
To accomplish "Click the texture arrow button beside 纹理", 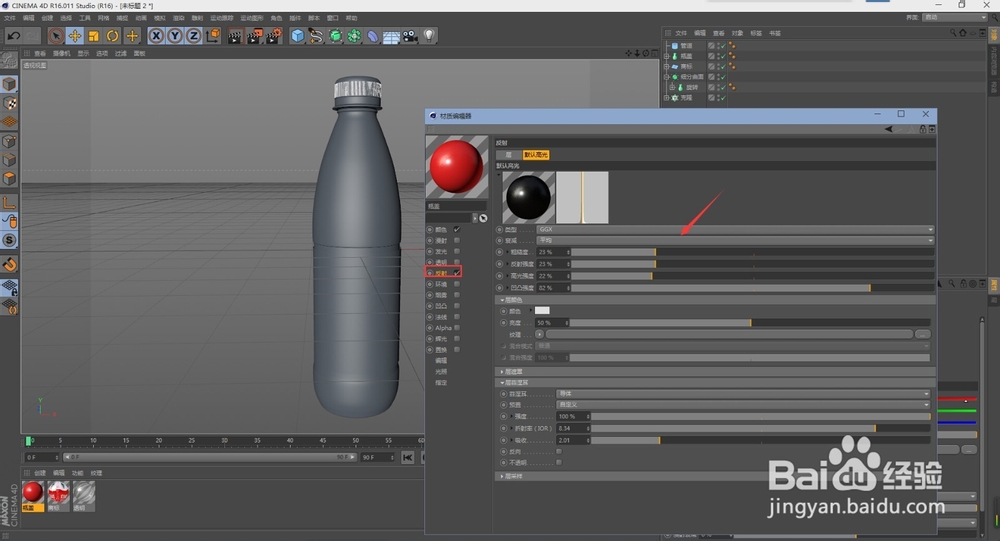I will pyautogui.click(x=540, y=334).
